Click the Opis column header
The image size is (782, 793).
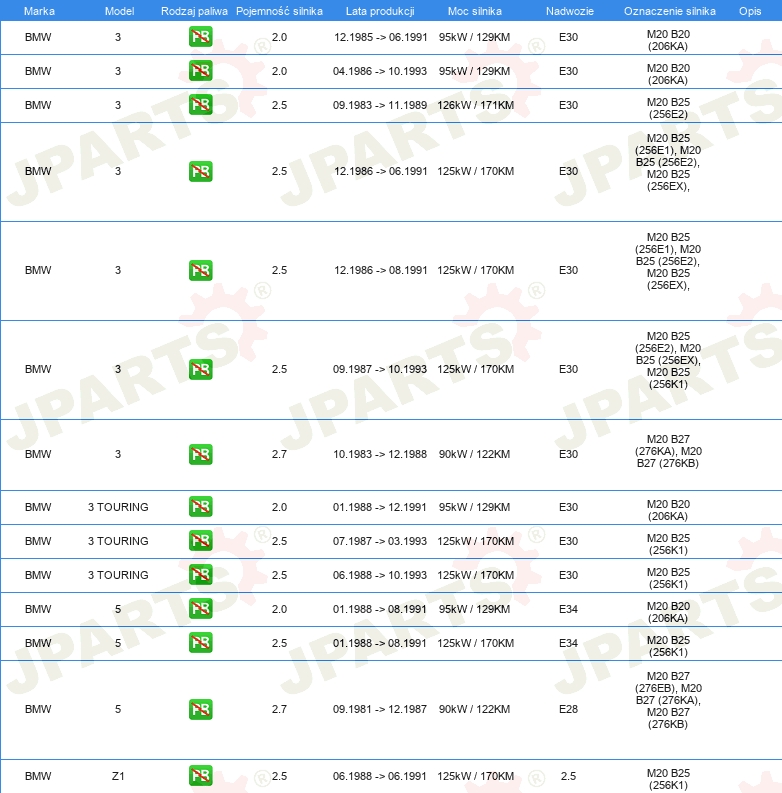tap(750, 11)
